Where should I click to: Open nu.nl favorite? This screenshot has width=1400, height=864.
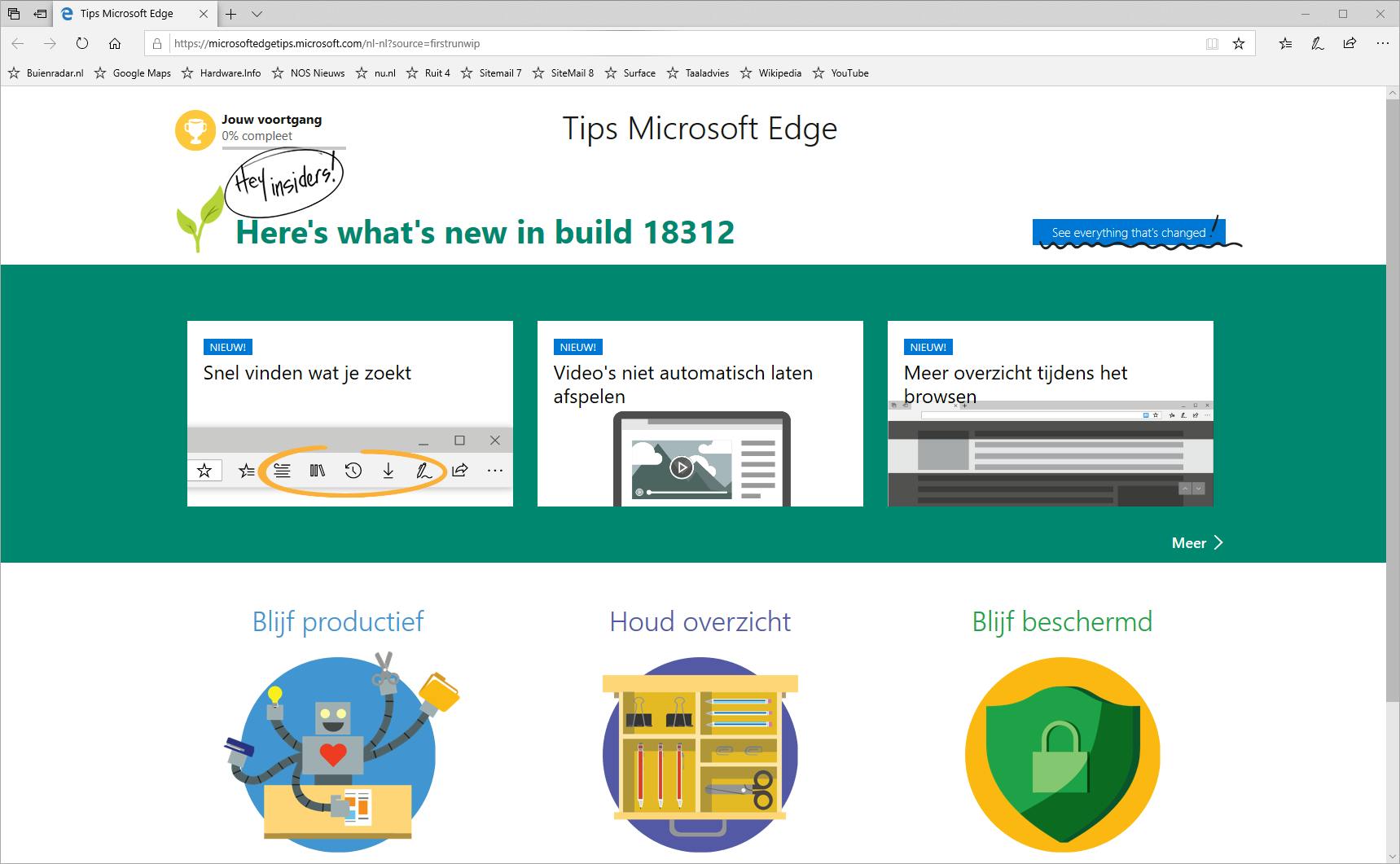(375, 73)
